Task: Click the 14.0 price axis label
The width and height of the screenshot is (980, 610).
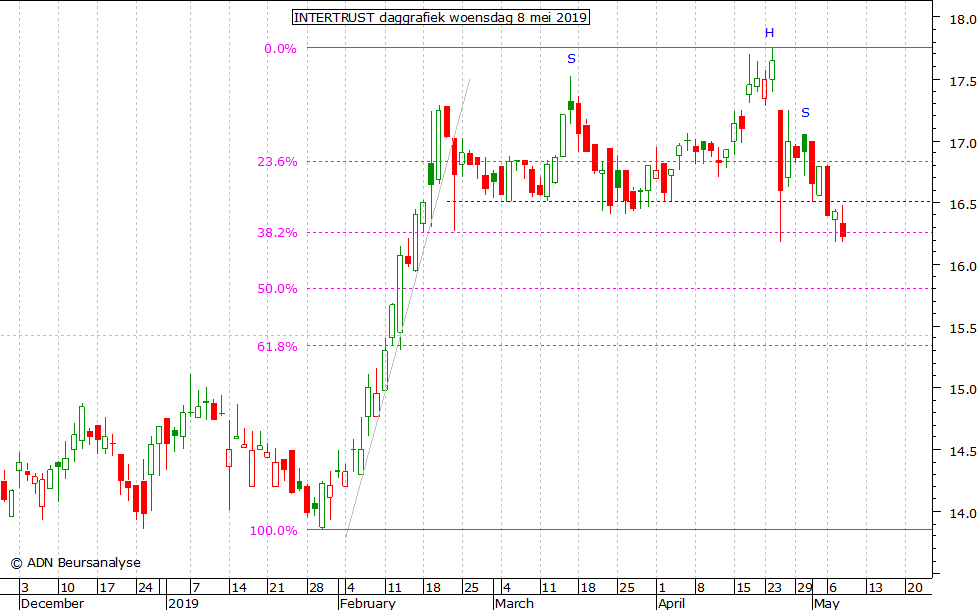Action: [x=962, y=513]
